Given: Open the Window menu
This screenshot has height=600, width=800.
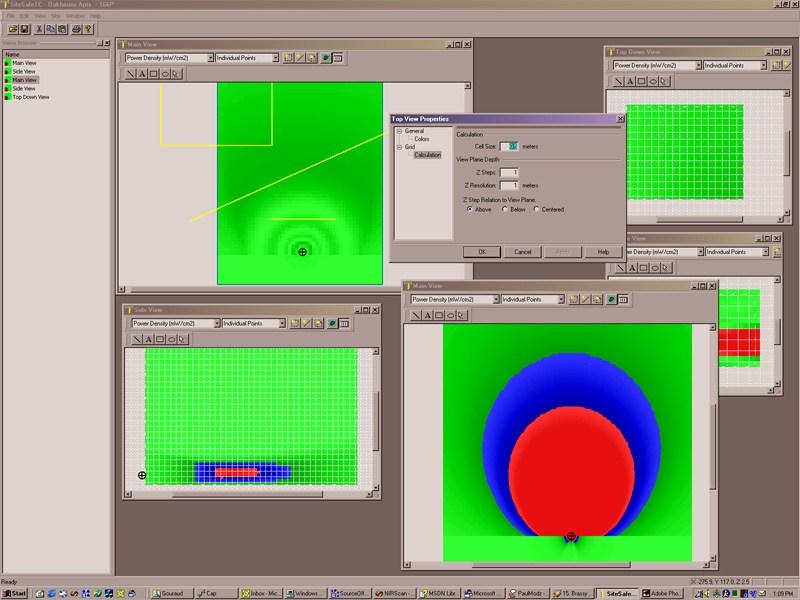Looking at the screenshot, I should pyautogui.click(x=75, y=16).
